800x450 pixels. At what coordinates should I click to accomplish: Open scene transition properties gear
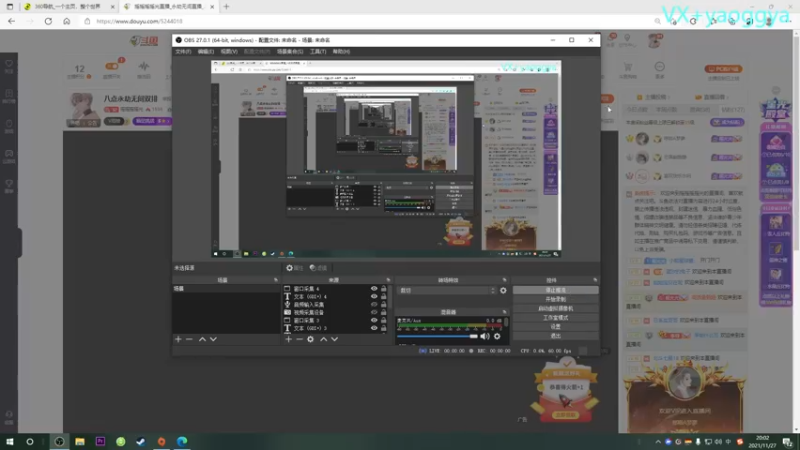(503, 290)
